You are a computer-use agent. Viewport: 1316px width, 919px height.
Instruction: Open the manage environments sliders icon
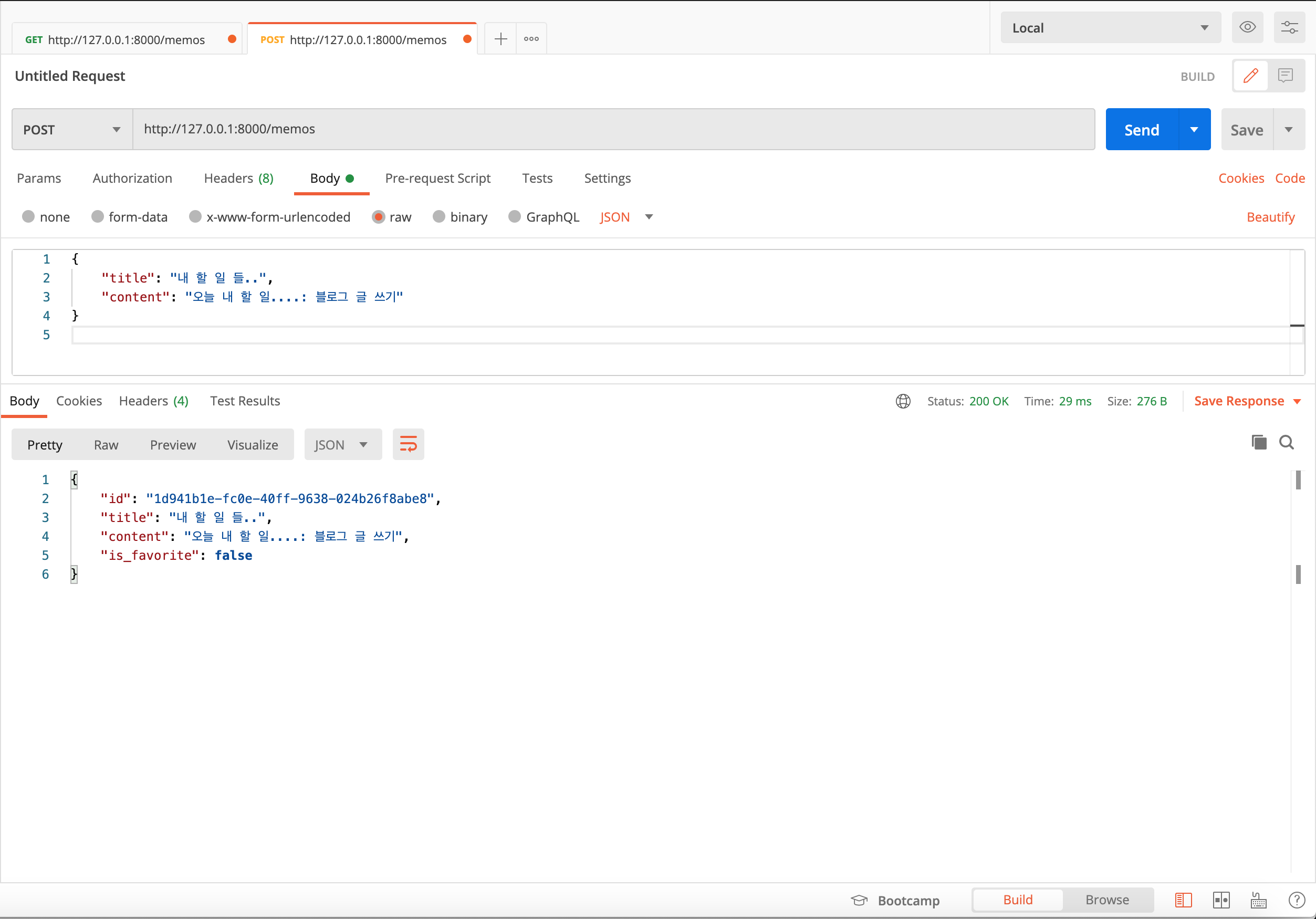[x=1289, y=27]
